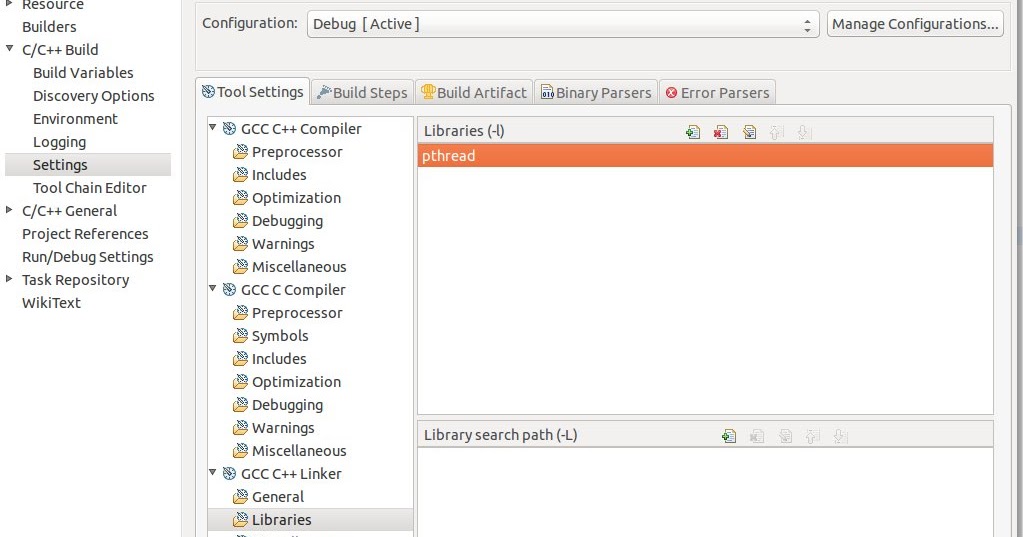Open the Configuration dropdown showing Debug

[x=563, y=24]
